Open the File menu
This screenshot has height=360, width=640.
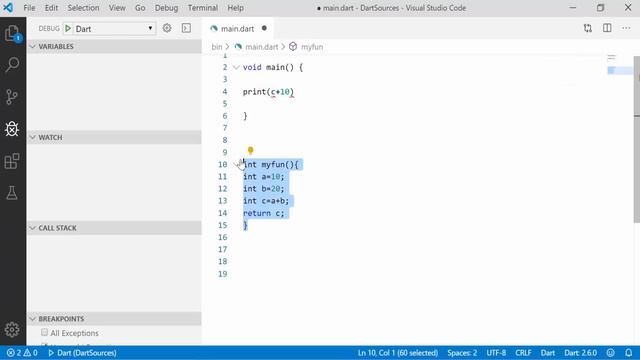pyautogui.click(x=29, y=8)
